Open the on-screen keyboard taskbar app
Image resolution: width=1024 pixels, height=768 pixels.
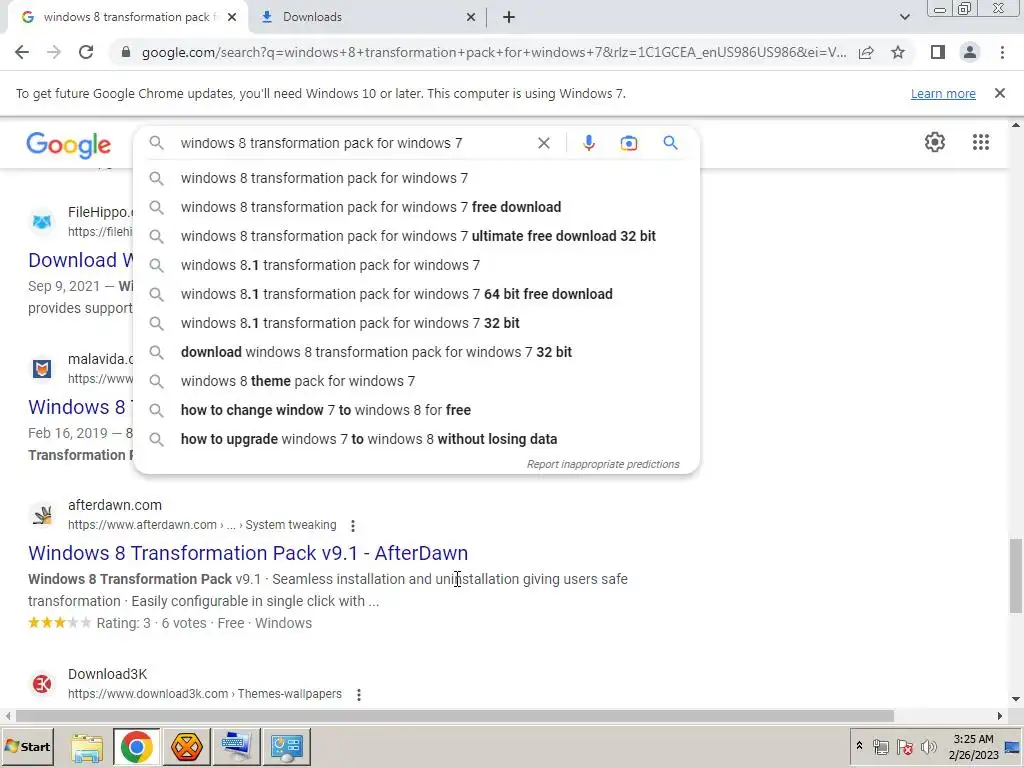tap(236, 746)
